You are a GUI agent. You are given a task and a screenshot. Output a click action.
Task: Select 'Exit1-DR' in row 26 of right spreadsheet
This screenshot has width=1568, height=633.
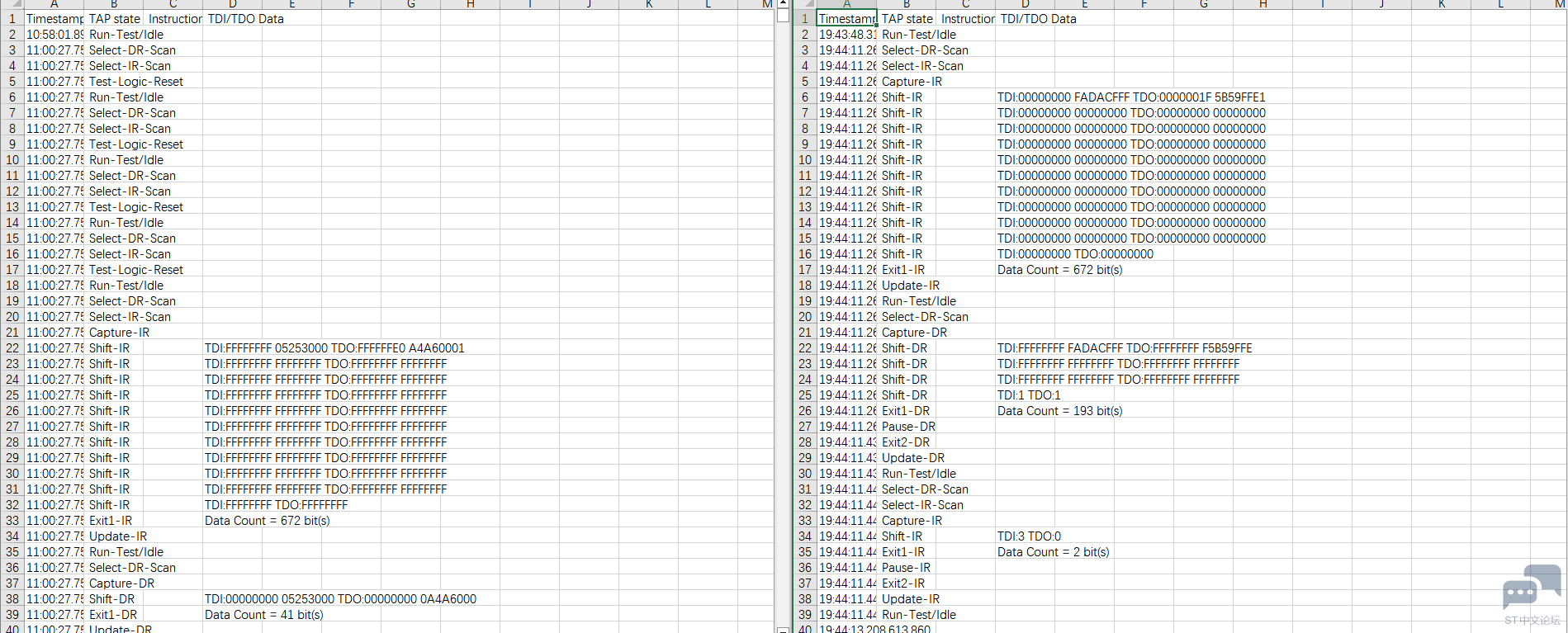tap(906, 410)
